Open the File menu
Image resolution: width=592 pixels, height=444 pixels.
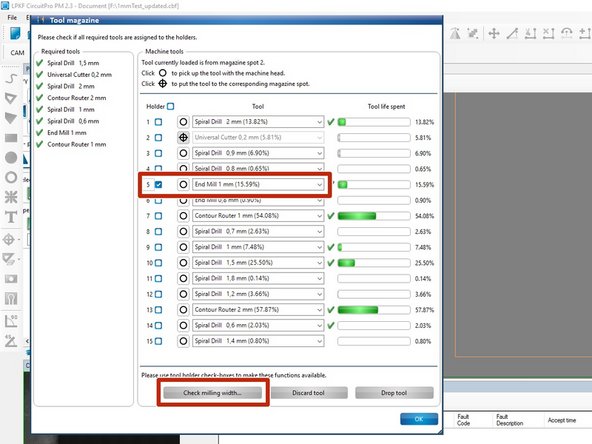pyautogui.click(x=12, y=17)
